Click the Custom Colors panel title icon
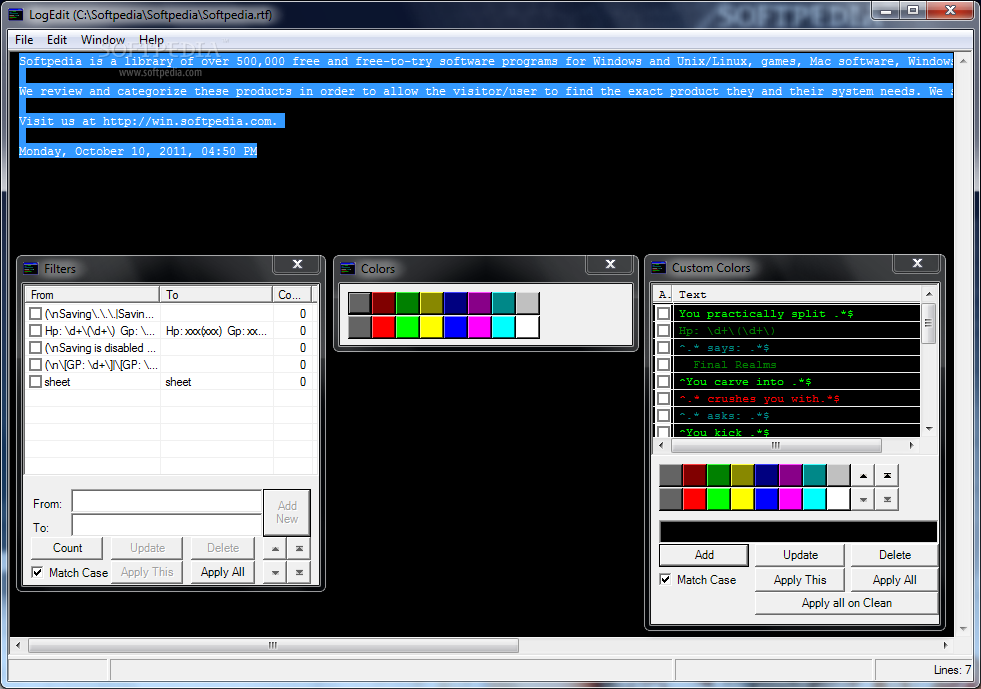Image resolution: width=981 pixels, height=689 pixels. click(x=659, y=267)
